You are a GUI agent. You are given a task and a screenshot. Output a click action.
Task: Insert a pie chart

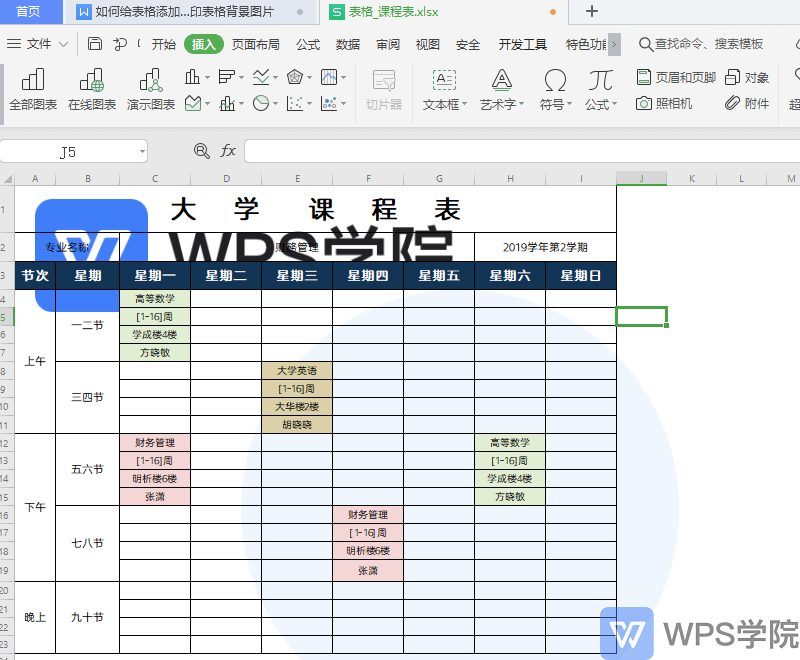tap(261, 104)
